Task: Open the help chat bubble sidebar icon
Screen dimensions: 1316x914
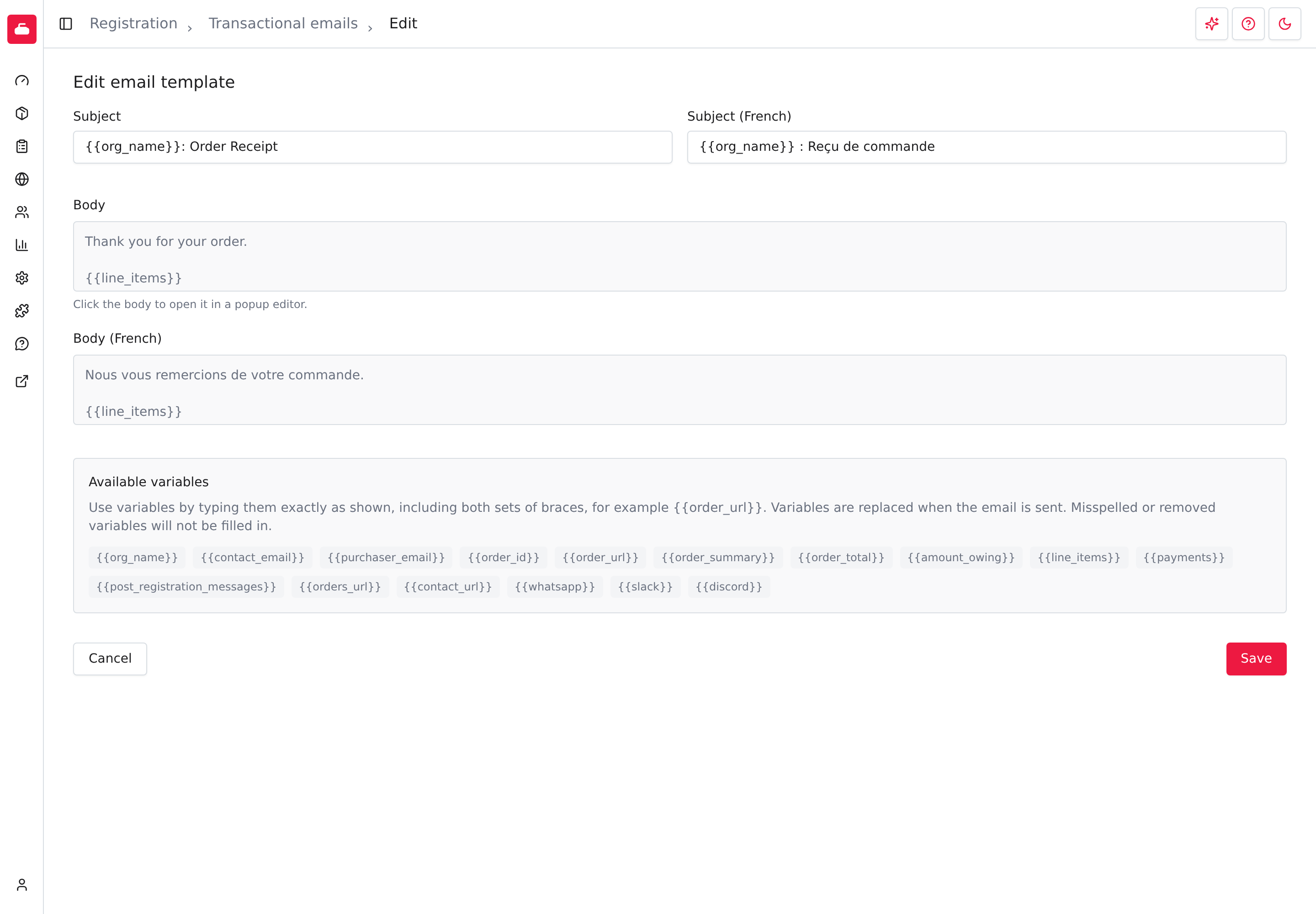Action: pos(22,344)
